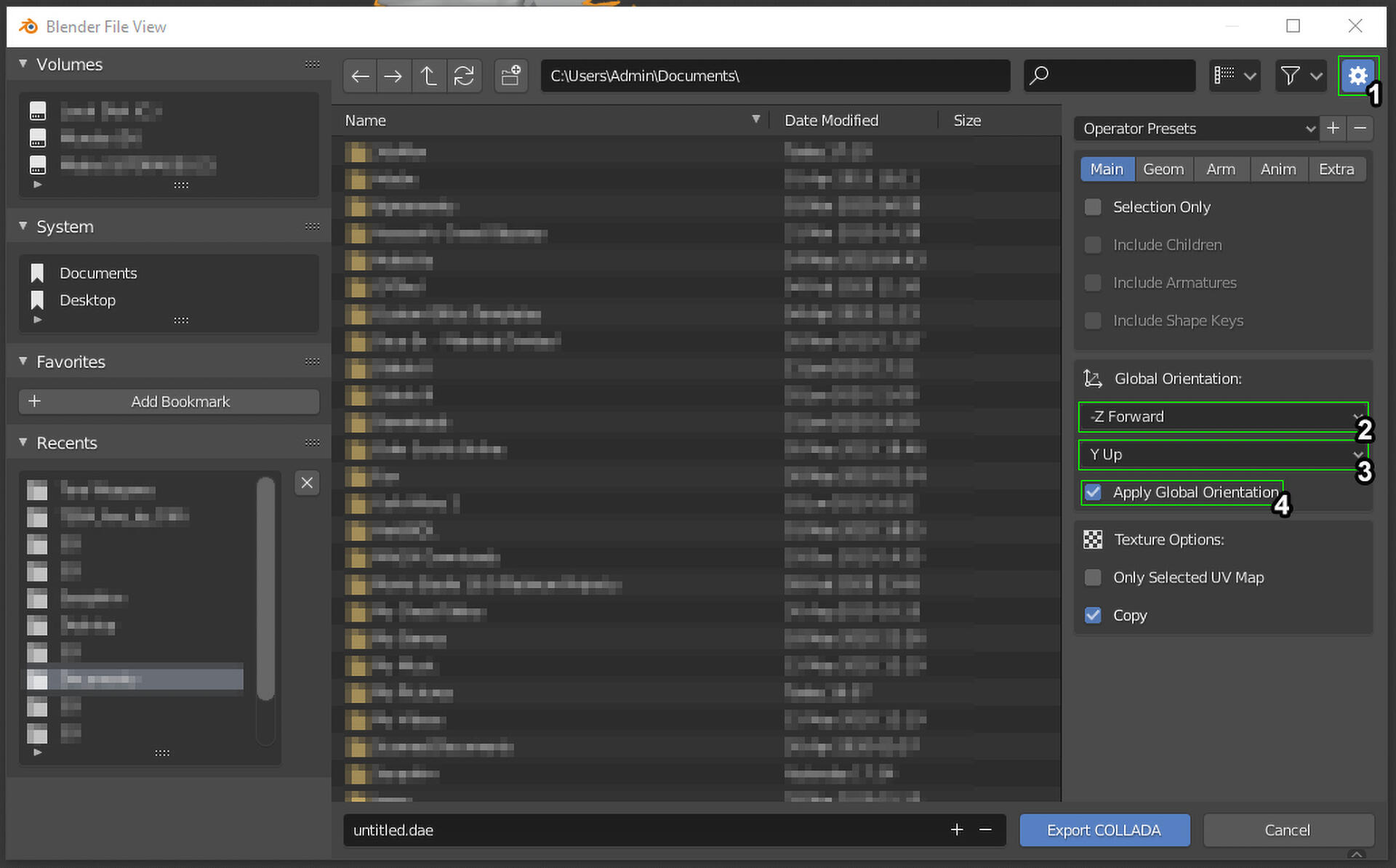This screenshot has height=868, width=1396.
Task: Create a new directory
Action: [x=511, y=76]
